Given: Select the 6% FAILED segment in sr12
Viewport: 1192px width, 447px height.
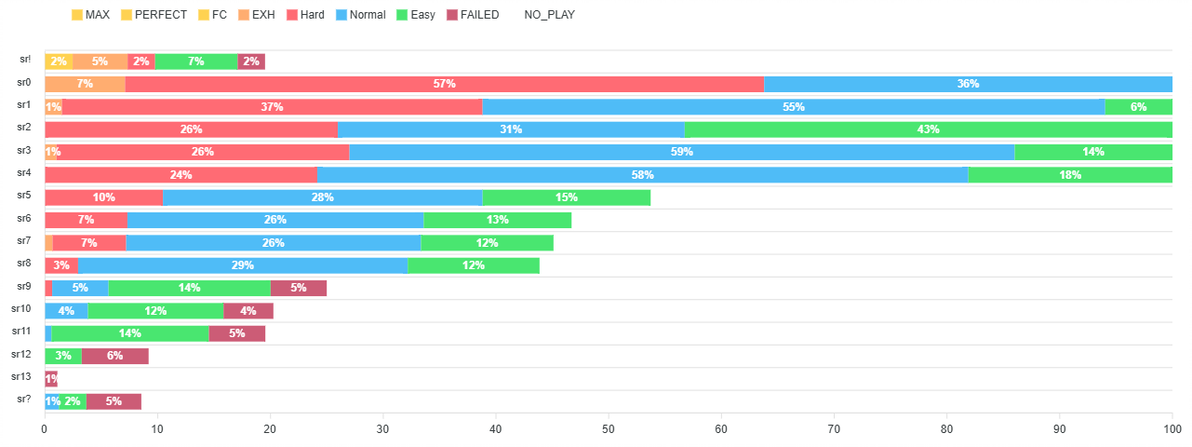Looking at the screenshot, I should click(x=115, y=356).
